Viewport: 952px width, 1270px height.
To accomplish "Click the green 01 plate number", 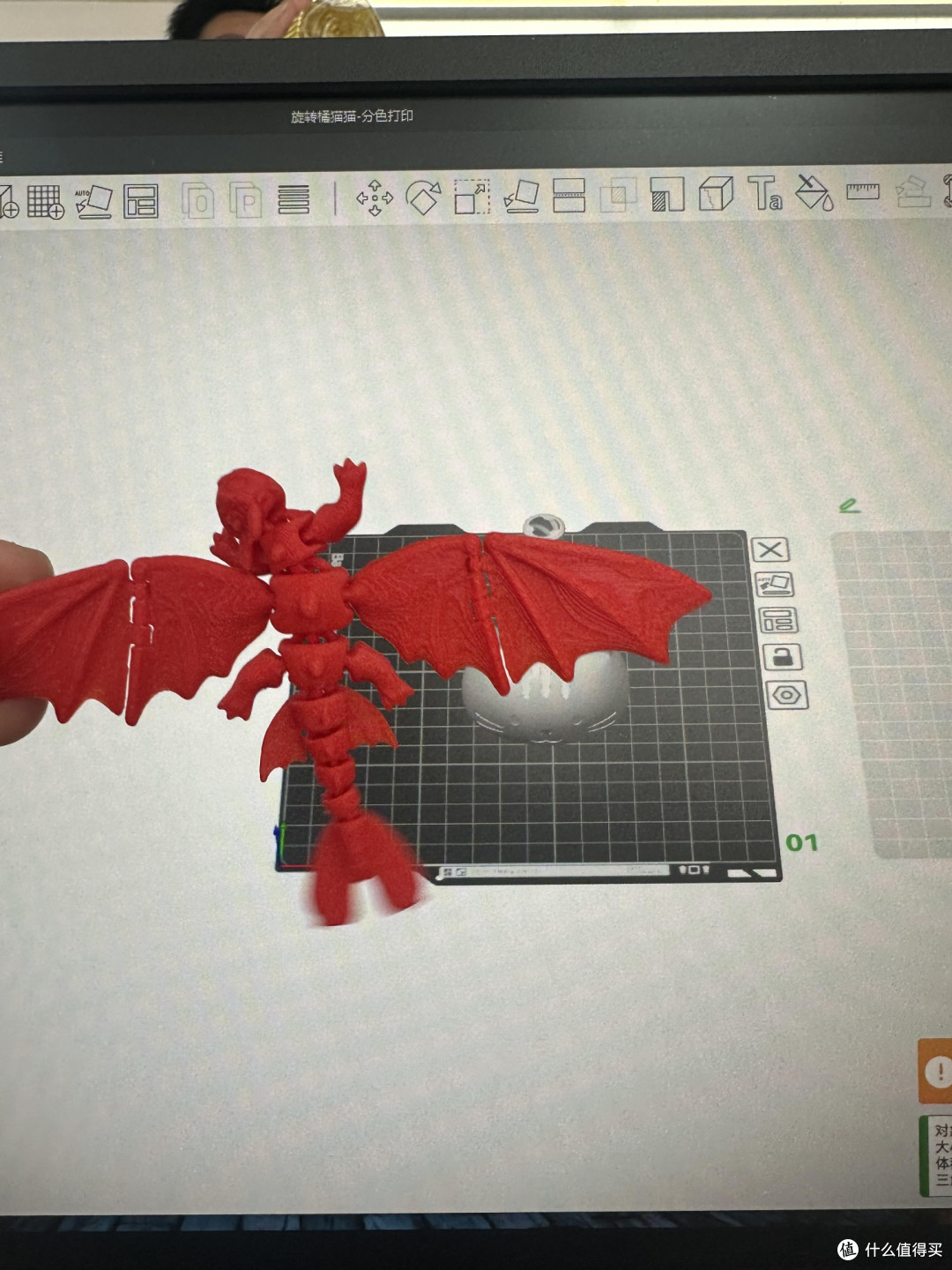I will pyautogui.click(x=801, y=843).
